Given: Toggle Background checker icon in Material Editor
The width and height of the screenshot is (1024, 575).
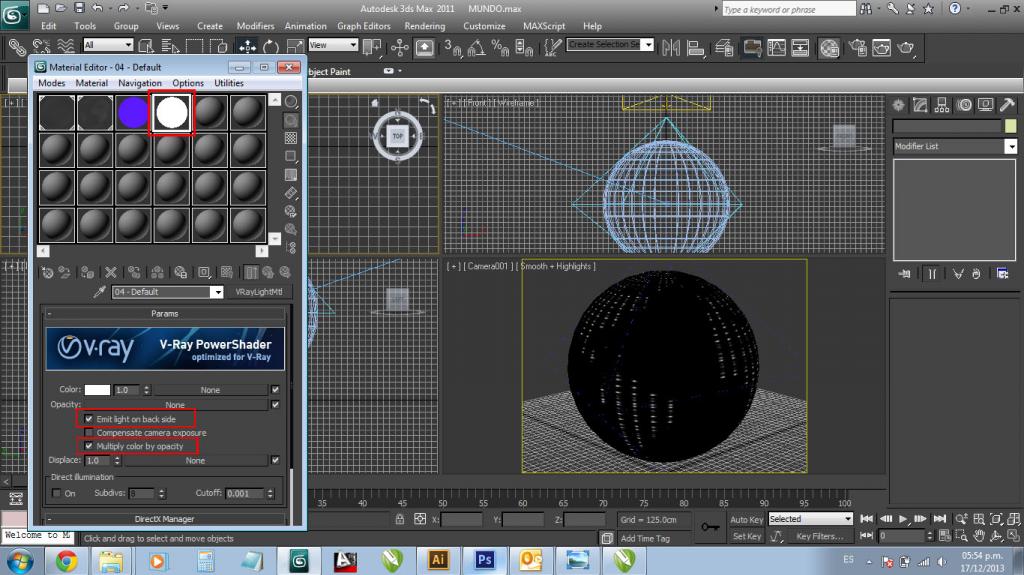Looking at the screenshot, I should click(291, 138).
